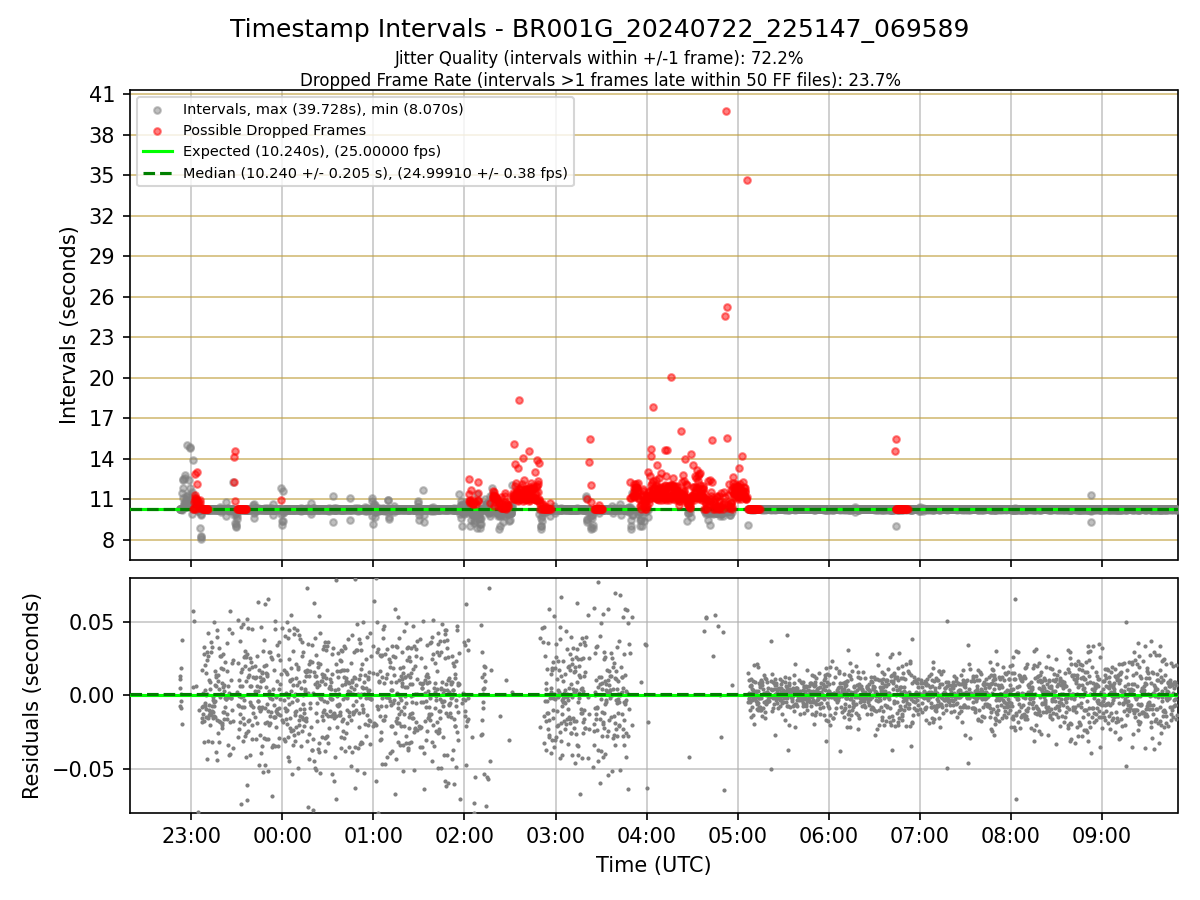Screen dimensions: 1200x900
Task: Click the lone grey interval point above 11 near 09:00
Action: (x=1091, y=495)
